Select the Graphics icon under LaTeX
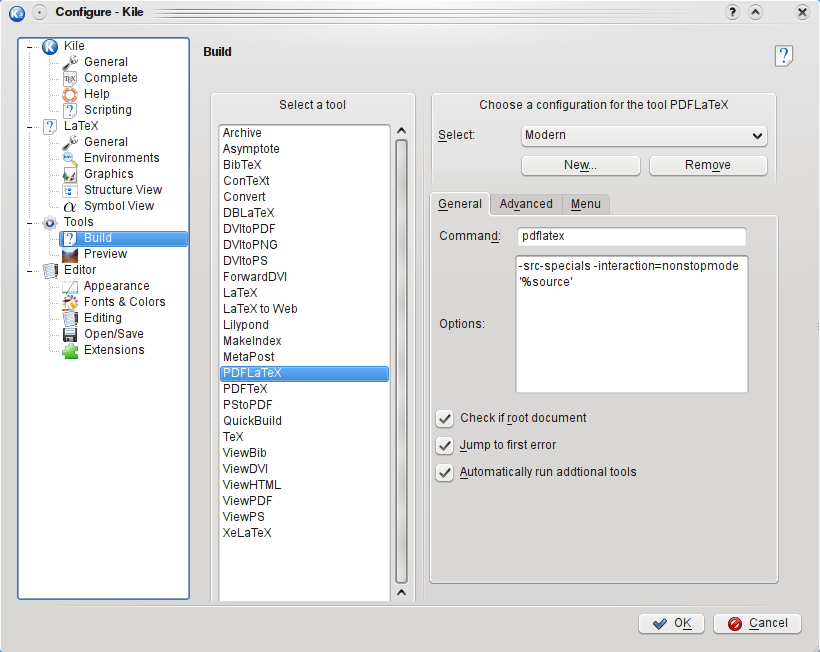820x652 pixels. coord(70,174)
